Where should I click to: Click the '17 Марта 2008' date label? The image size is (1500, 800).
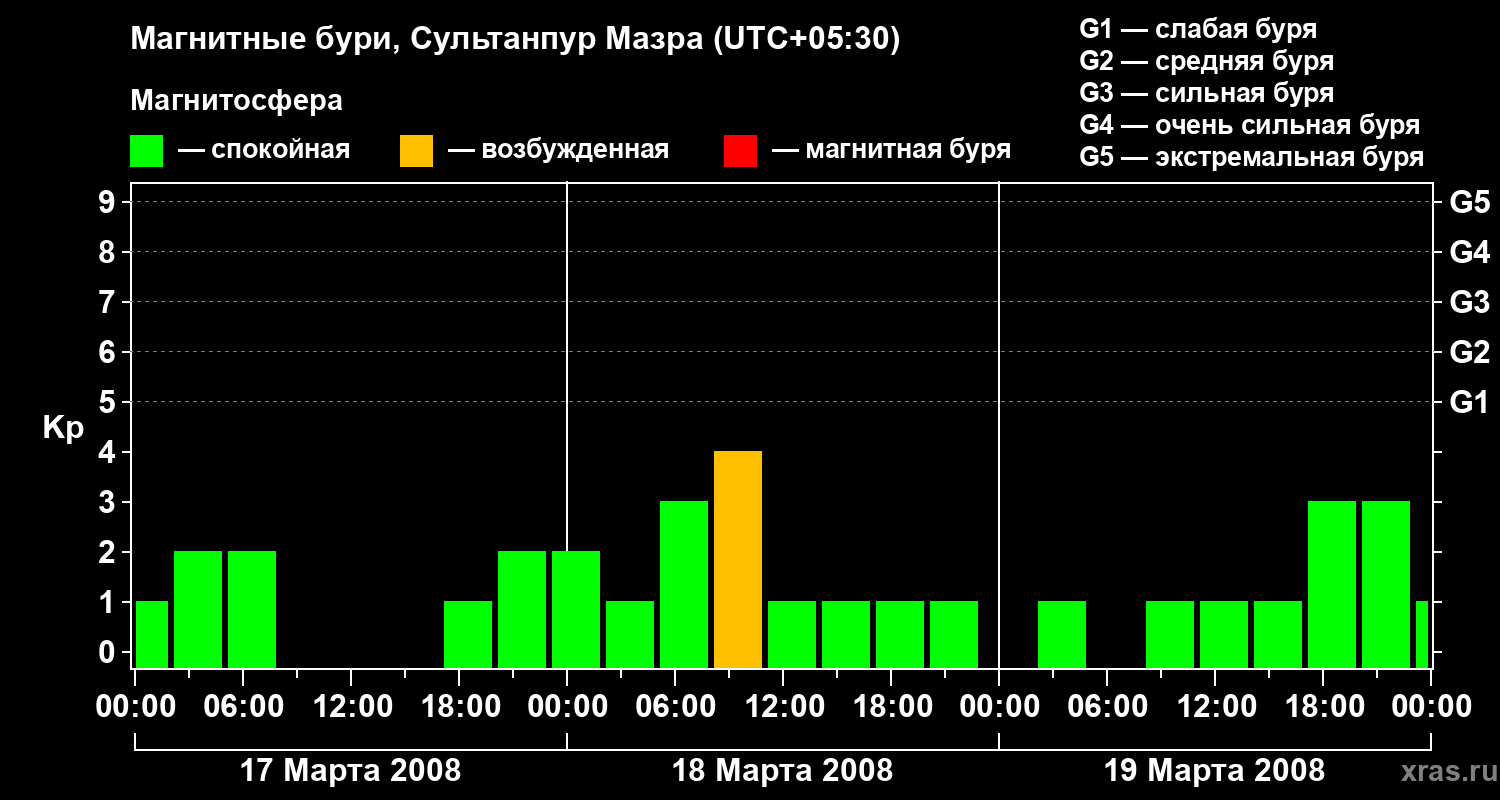[x=351, y=771]
